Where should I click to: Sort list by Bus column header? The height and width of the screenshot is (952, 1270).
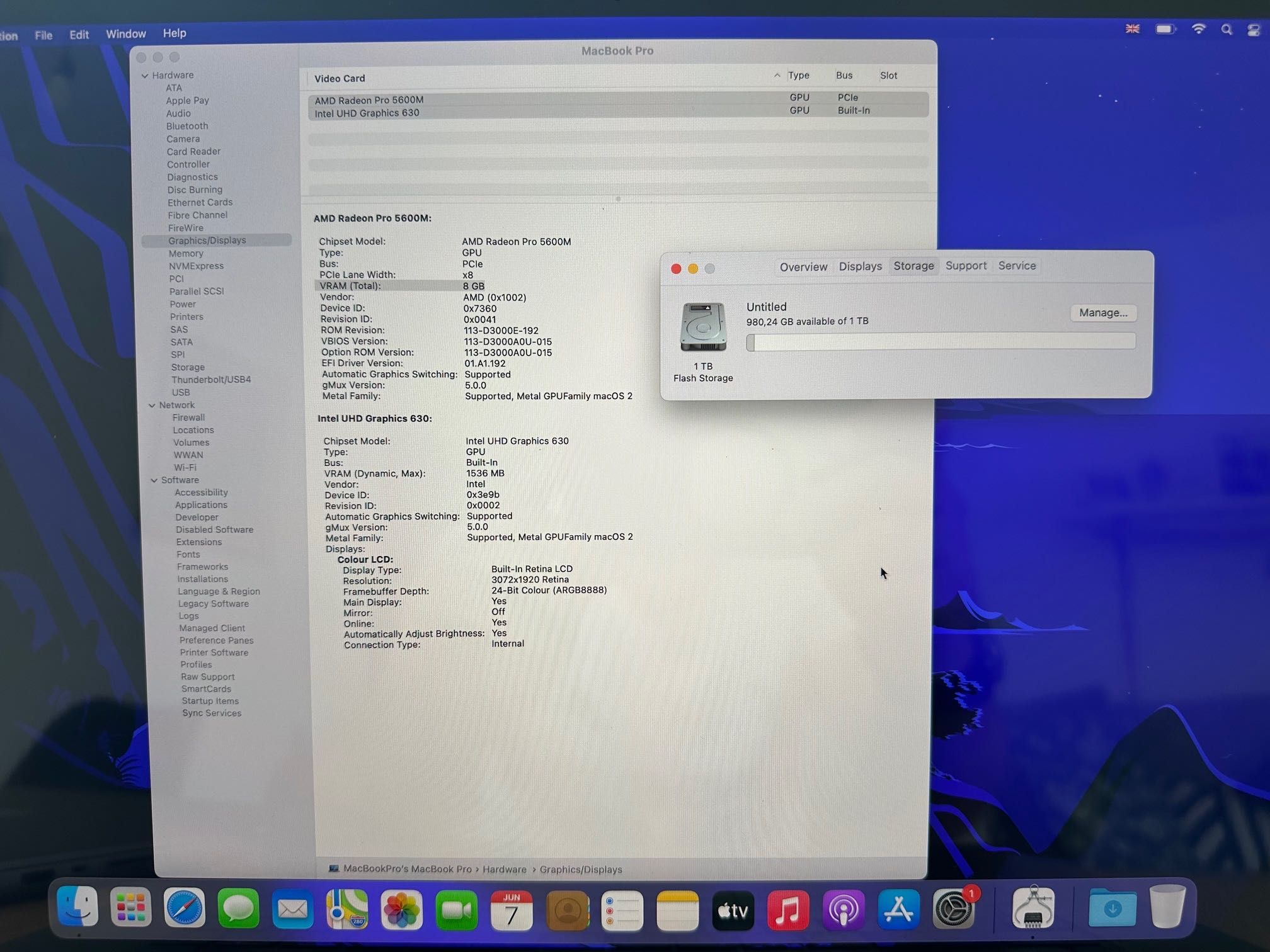[x=844, y=76]
